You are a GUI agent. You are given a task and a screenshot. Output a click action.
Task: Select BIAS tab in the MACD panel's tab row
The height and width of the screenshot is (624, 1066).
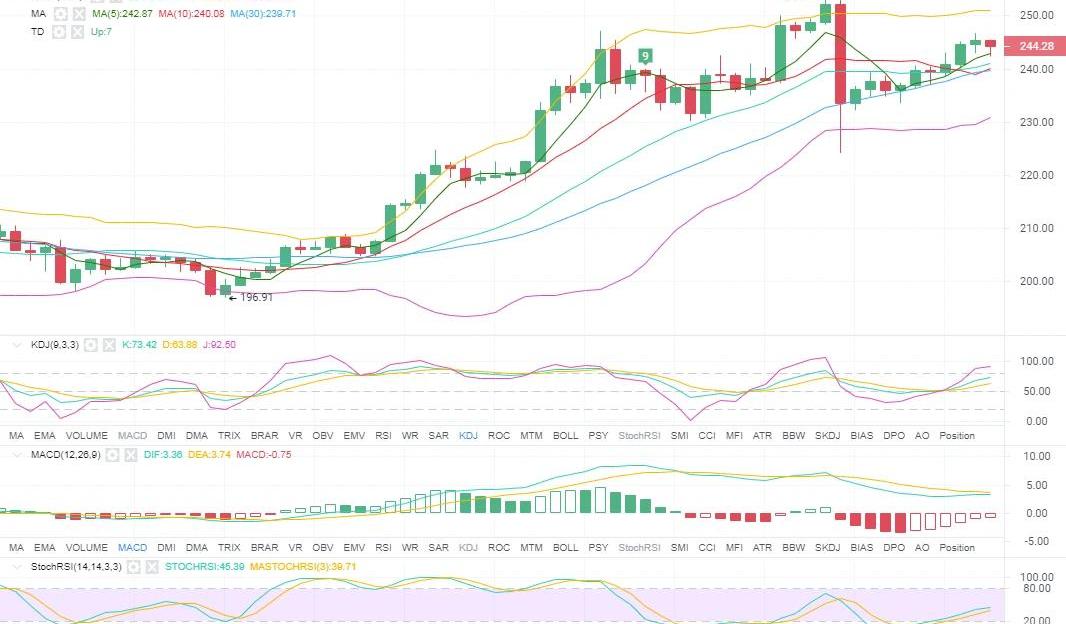(861, 548)
